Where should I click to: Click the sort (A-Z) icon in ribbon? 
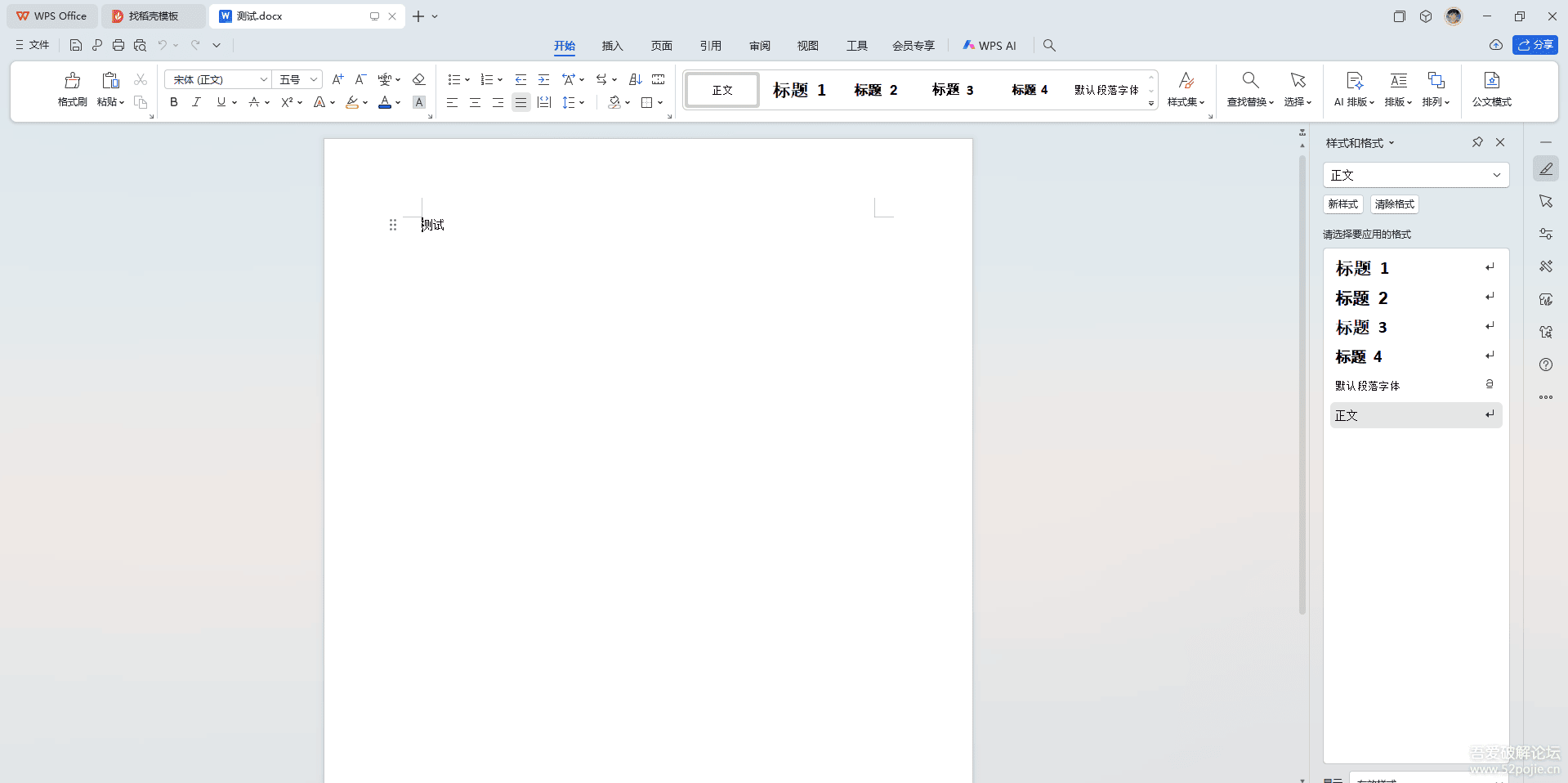(x=636, y=79)
